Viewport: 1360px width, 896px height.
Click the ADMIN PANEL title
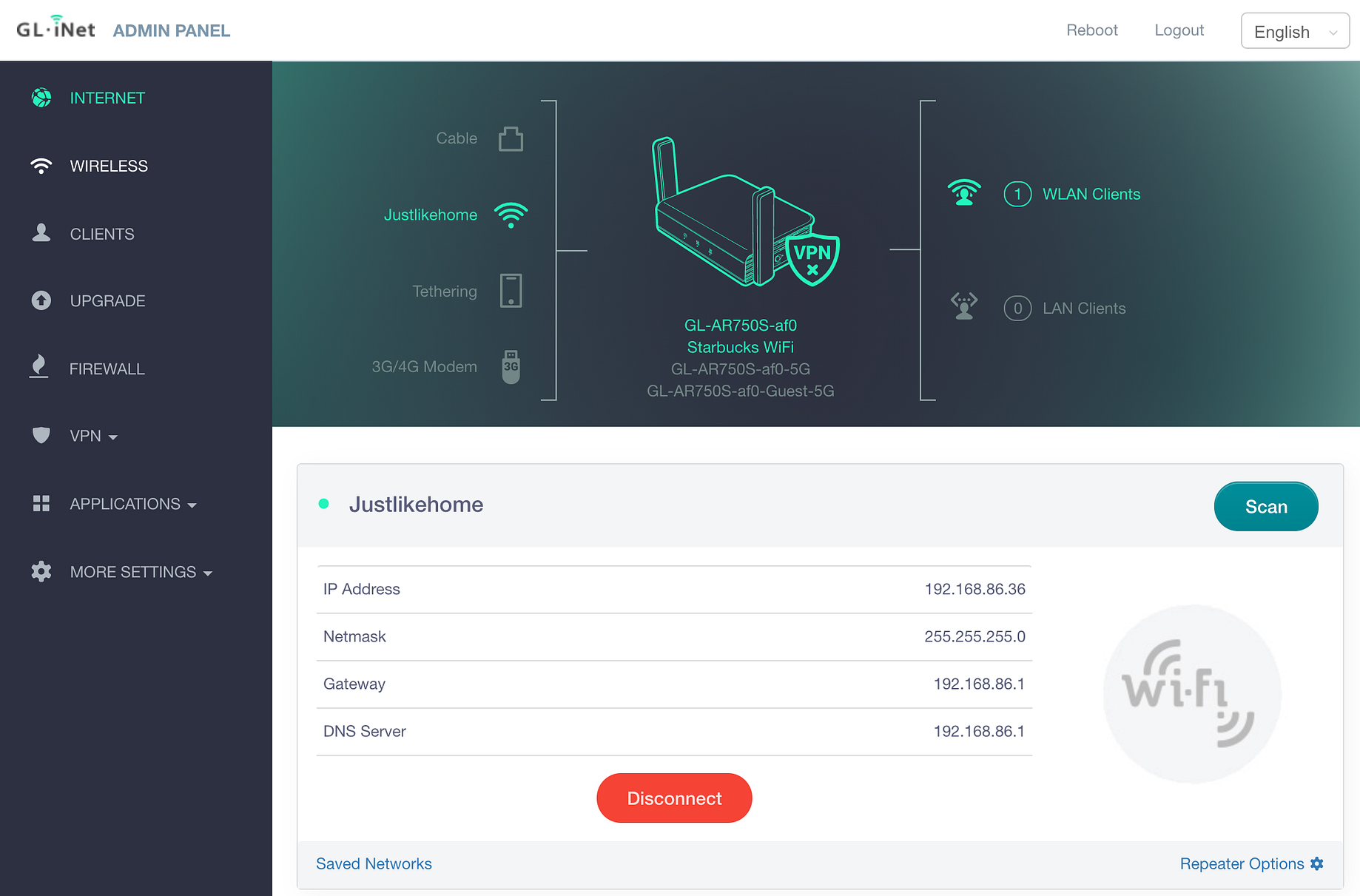(172, 30)
